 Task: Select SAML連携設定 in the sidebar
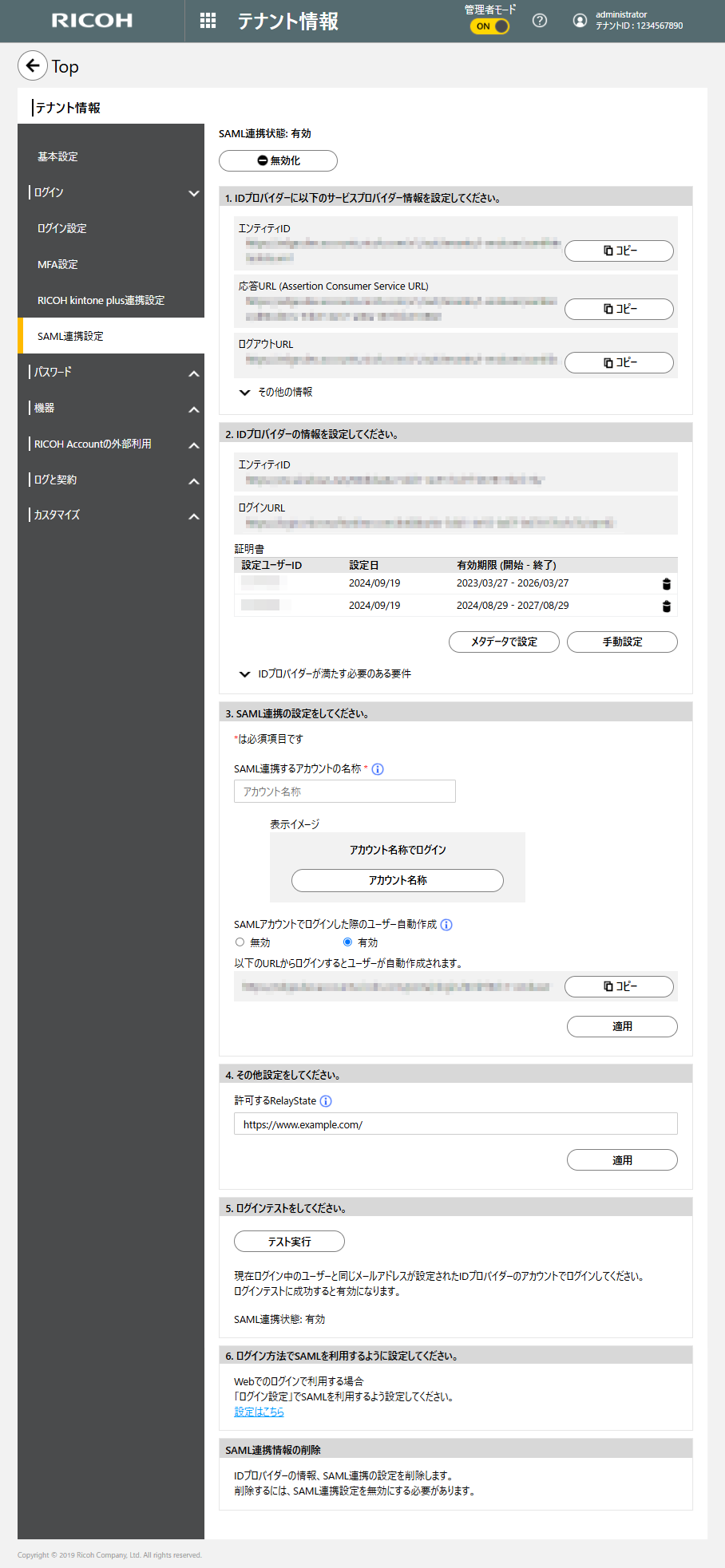(111, 336)
